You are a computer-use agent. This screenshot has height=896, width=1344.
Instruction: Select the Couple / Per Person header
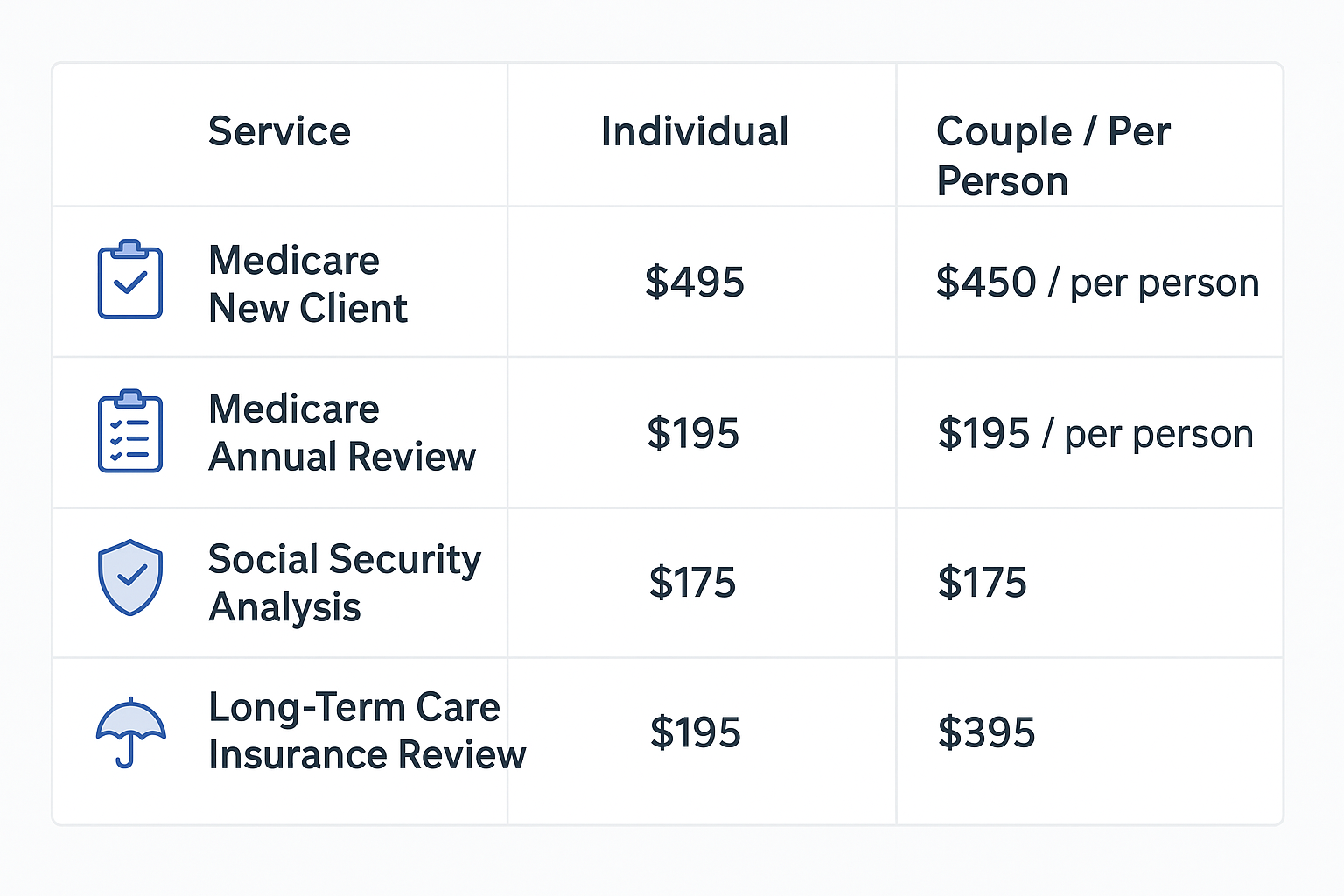(1053, 157)
